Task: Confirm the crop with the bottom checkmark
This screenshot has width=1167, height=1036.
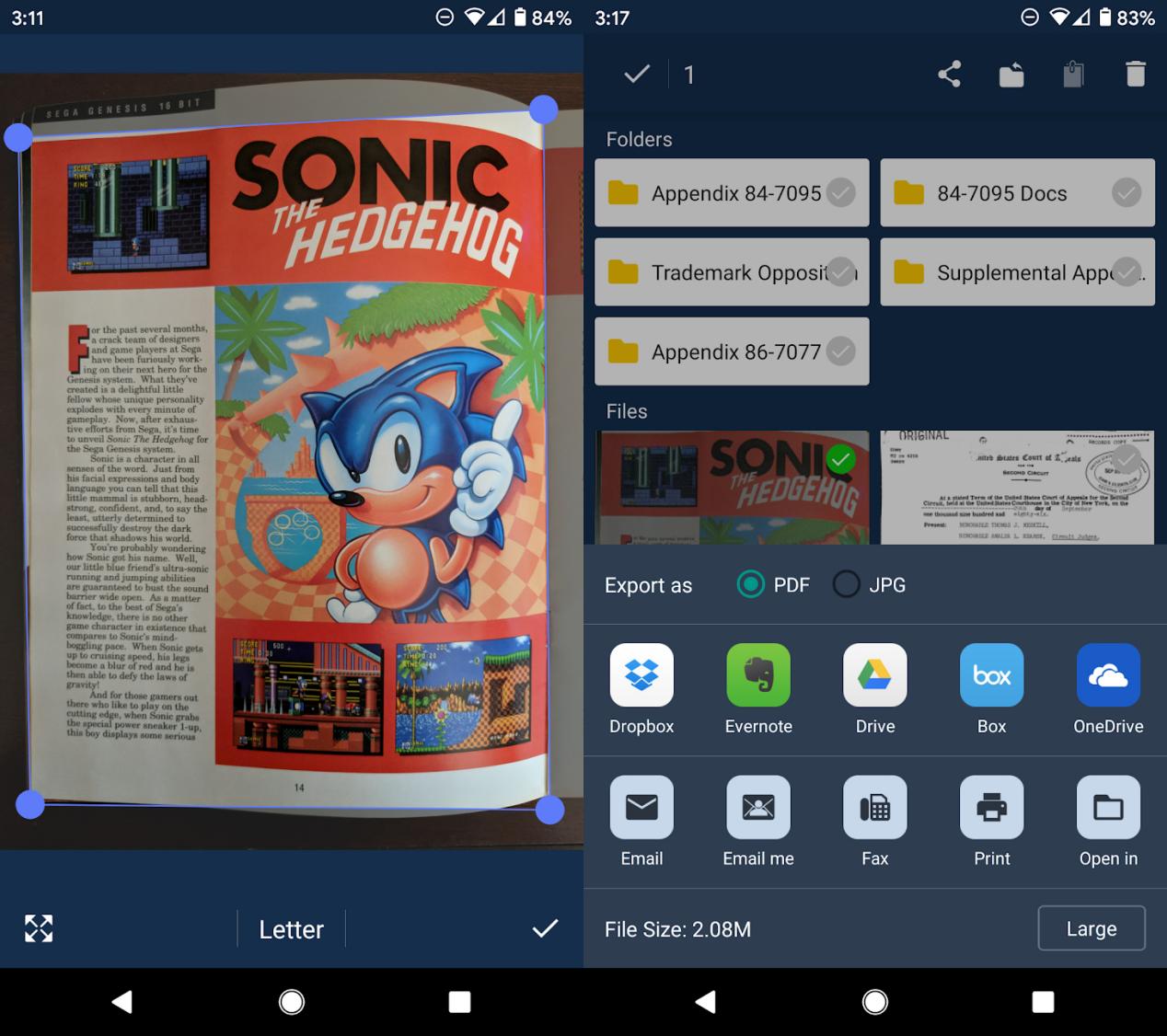Action: click(545, 928)
